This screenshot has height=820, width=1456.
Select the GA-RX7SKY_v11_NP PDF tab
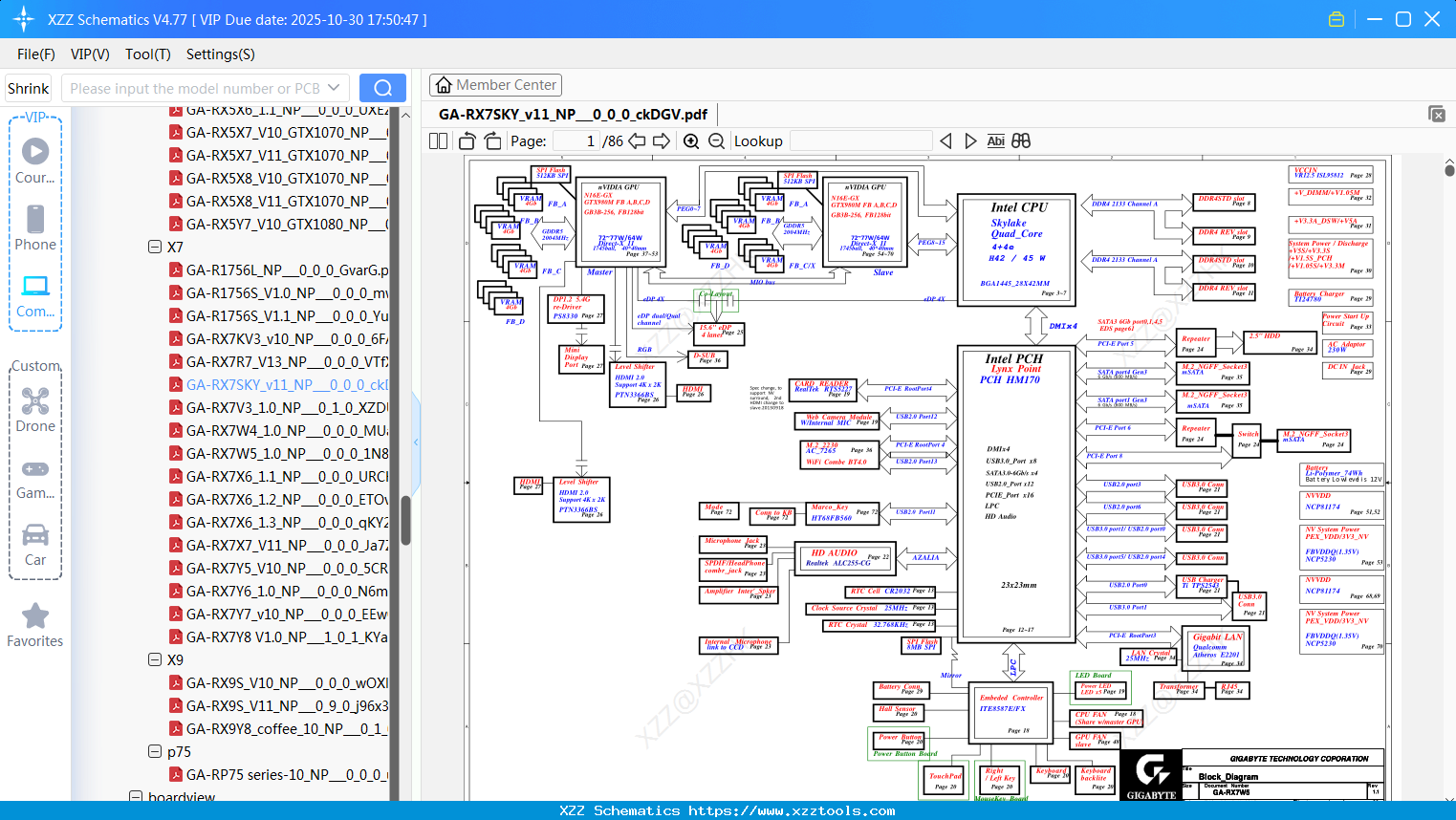pyautogui.click(x=573, y=114)
